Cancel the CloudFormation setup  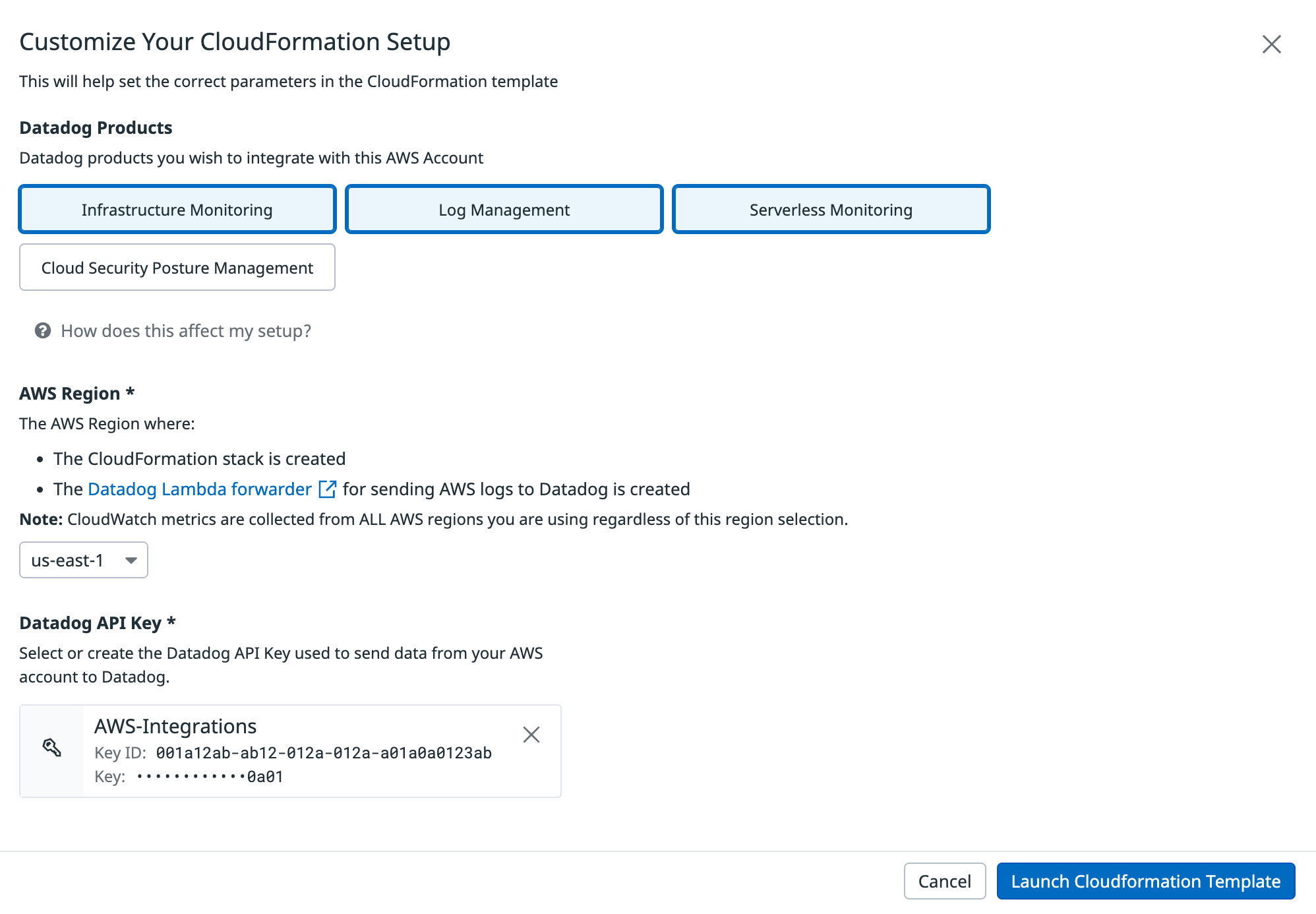[944, 881]
